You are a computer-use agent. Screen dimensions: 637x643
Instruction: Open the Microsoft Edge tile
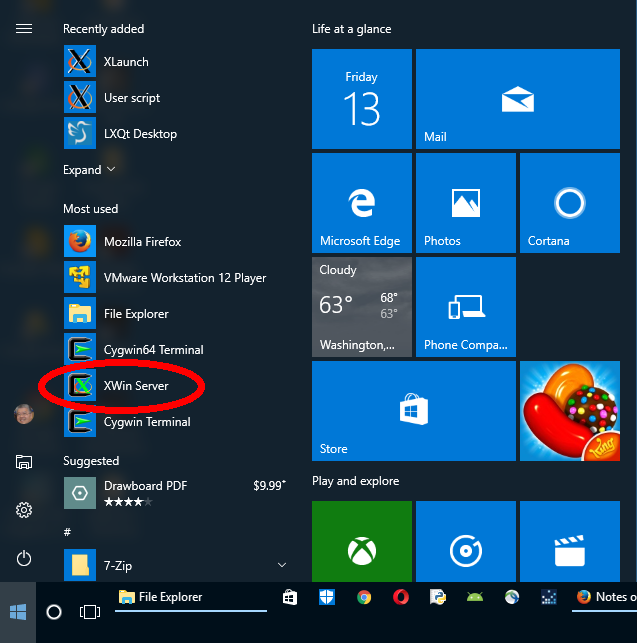[x=362, y=203]
